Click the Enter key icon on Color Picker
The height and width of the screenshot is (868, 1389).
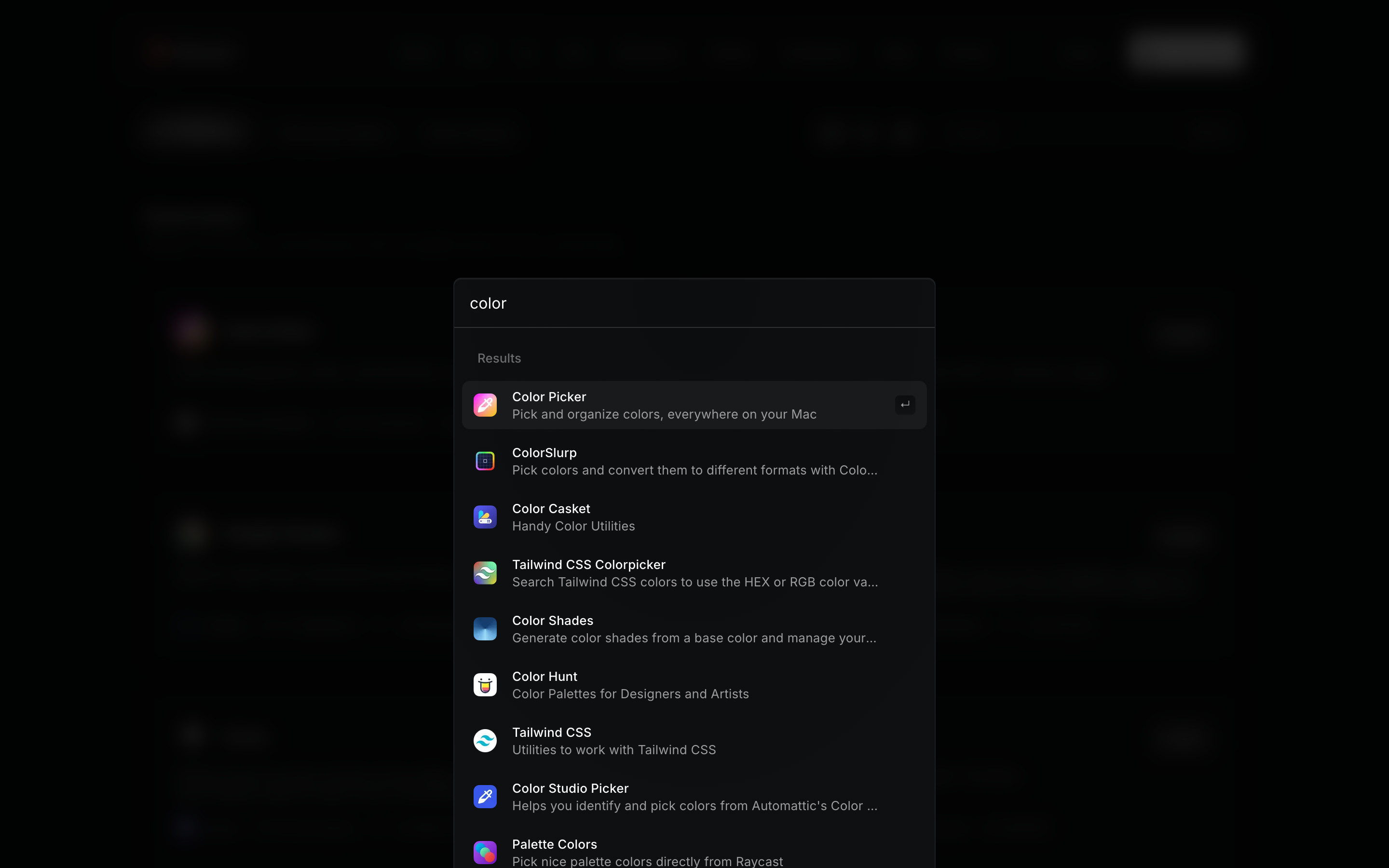pos(905,405)
